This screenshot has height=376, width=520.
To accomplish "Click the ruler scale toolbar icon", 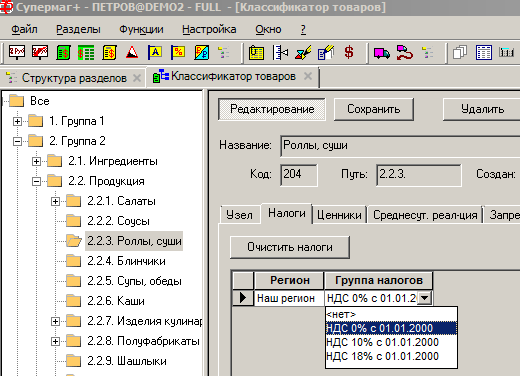I will click(280, 53).
